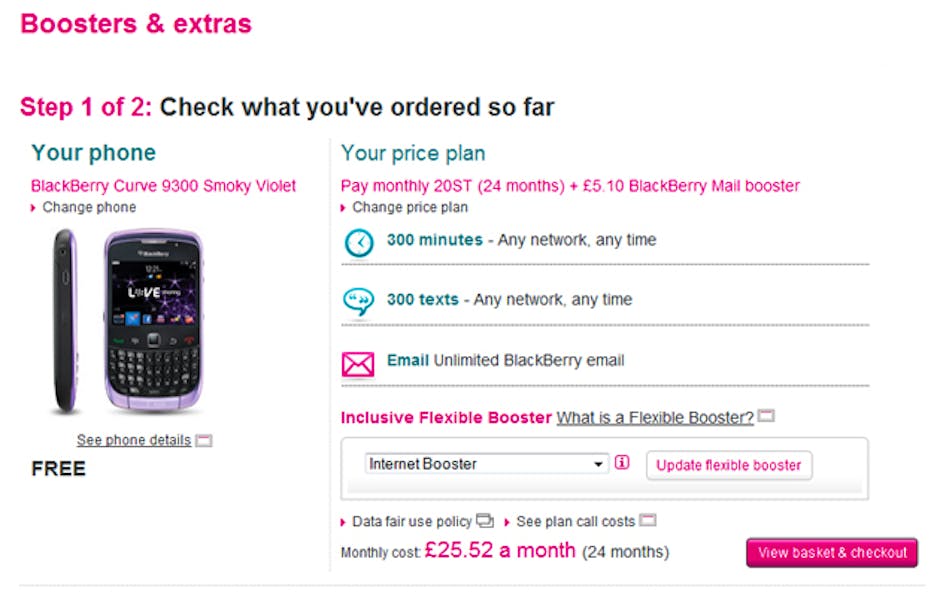Click the BlackBerry side profile image
940x601 pixels.
coord(65,320)
